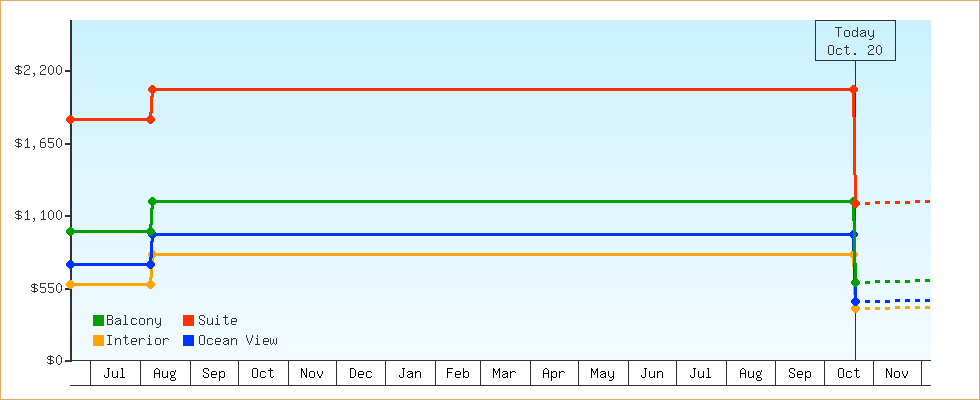The image size is (980, 400).
Task: Select the Apr month label
Action: tap(553, 374)
